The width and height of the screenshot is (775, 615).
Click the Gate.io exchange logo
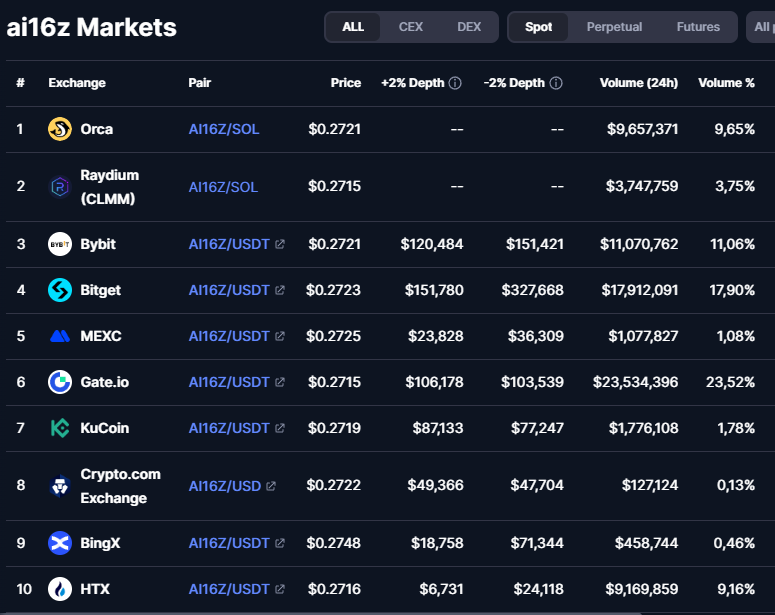tap(60, 382)
